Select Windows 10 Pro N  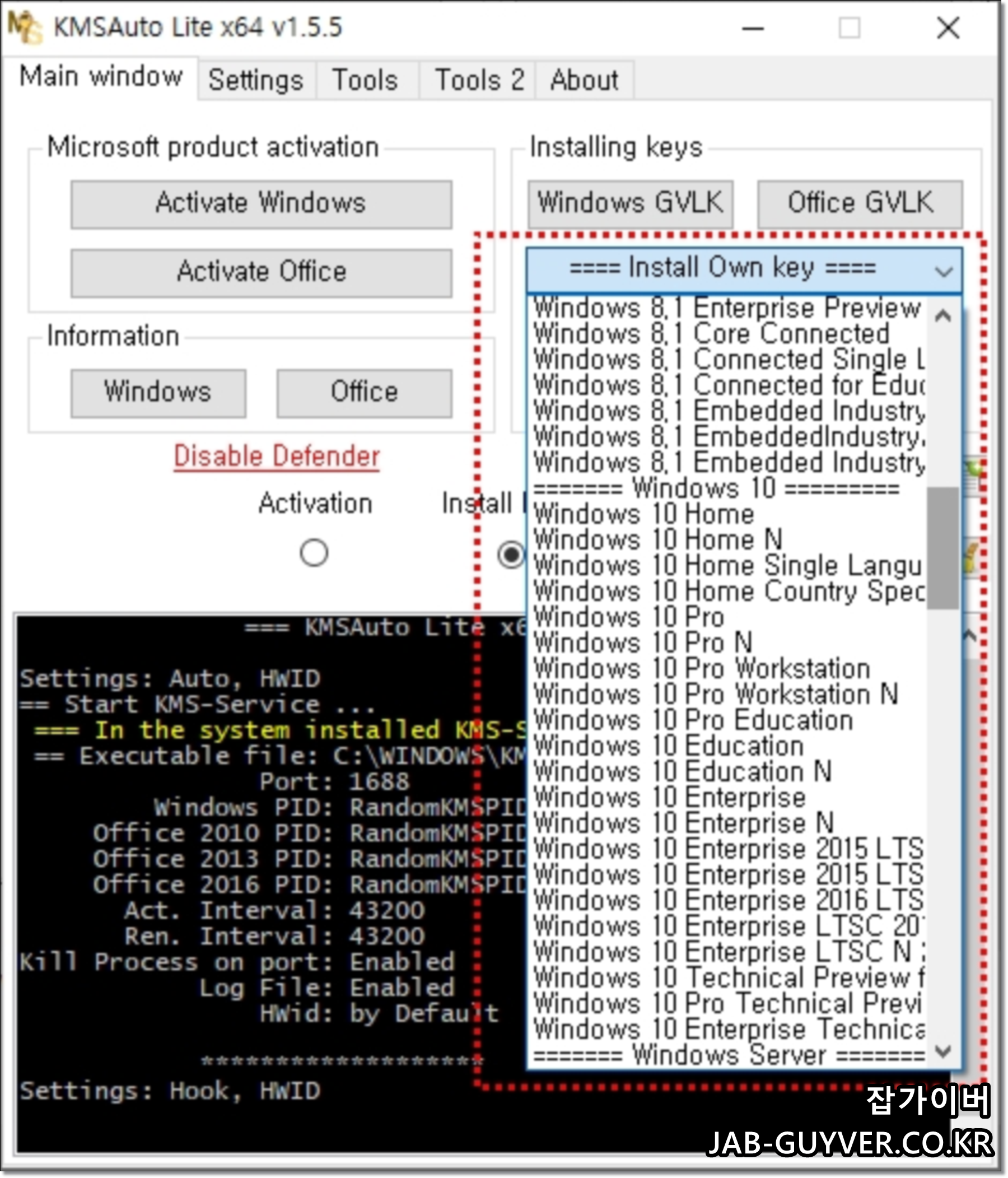727,643
